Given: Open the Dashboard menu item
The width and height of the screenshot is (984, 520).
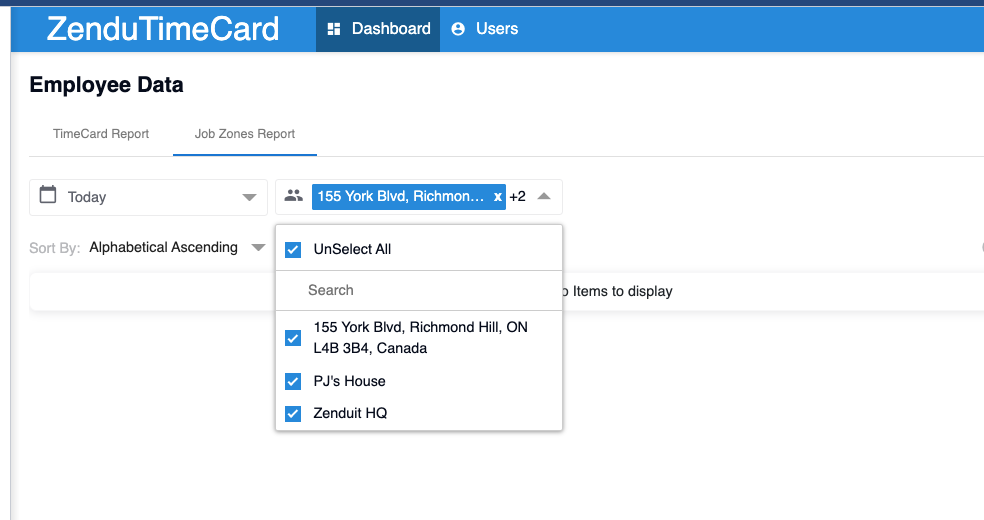Looking at the screenshot, I should coord(378,29).
